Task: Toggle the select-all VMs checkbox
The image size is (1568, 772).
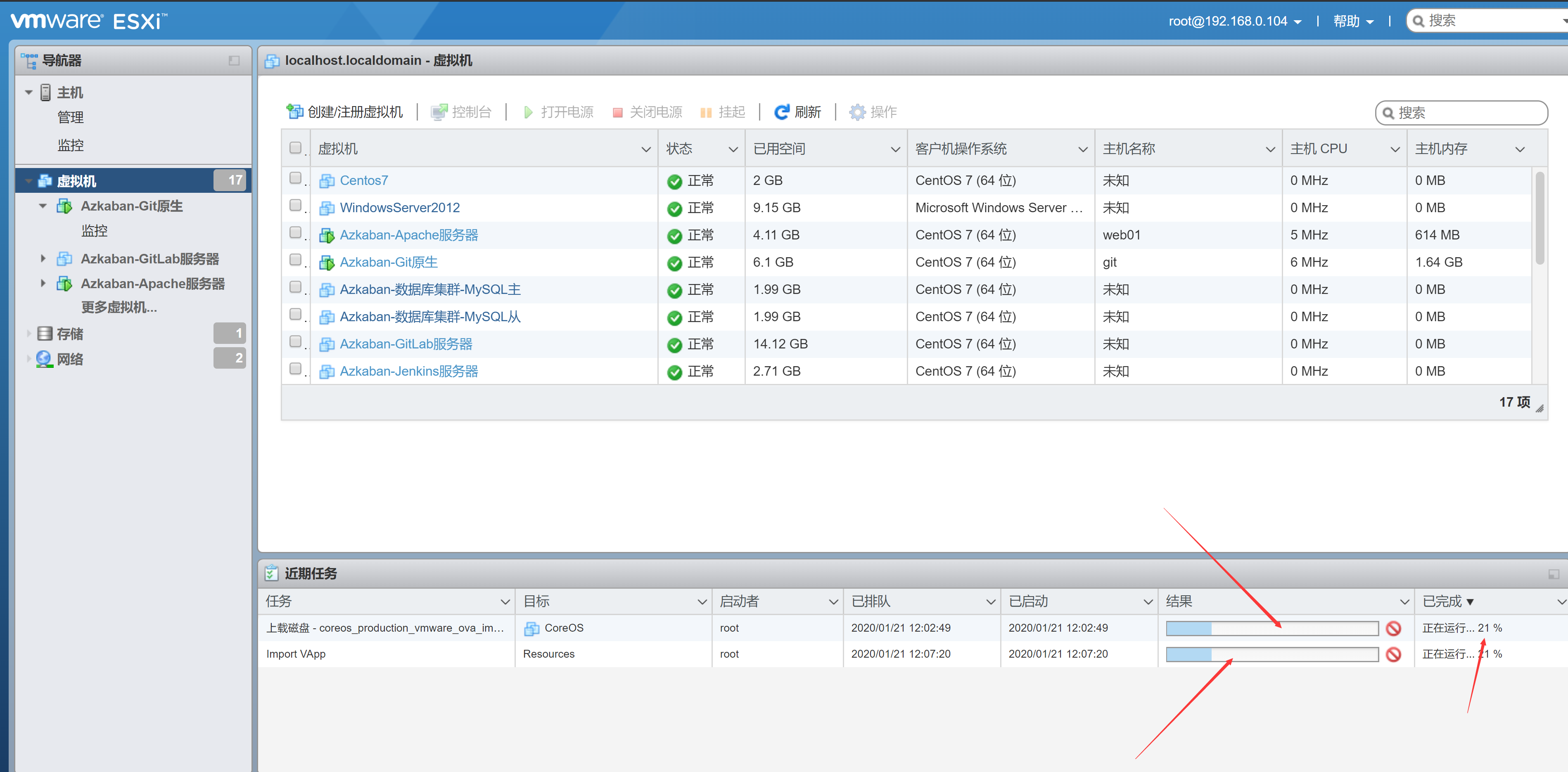Action: pos(296,148)
